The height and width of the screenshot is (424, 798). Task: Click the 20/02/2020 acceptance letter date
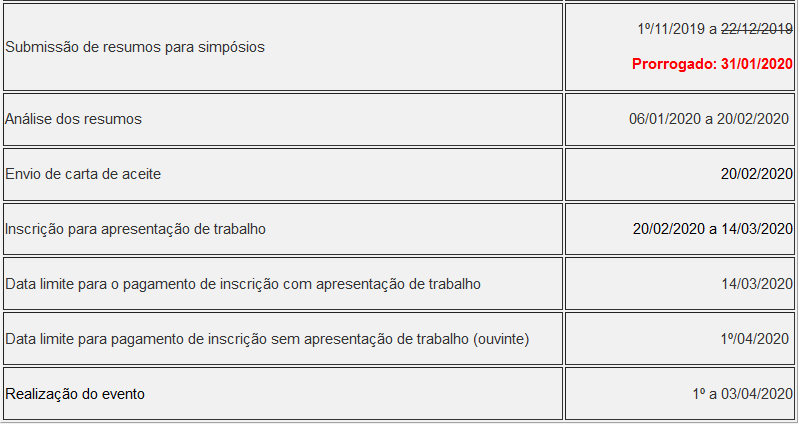pyautogui.click(x=757, y=174)
